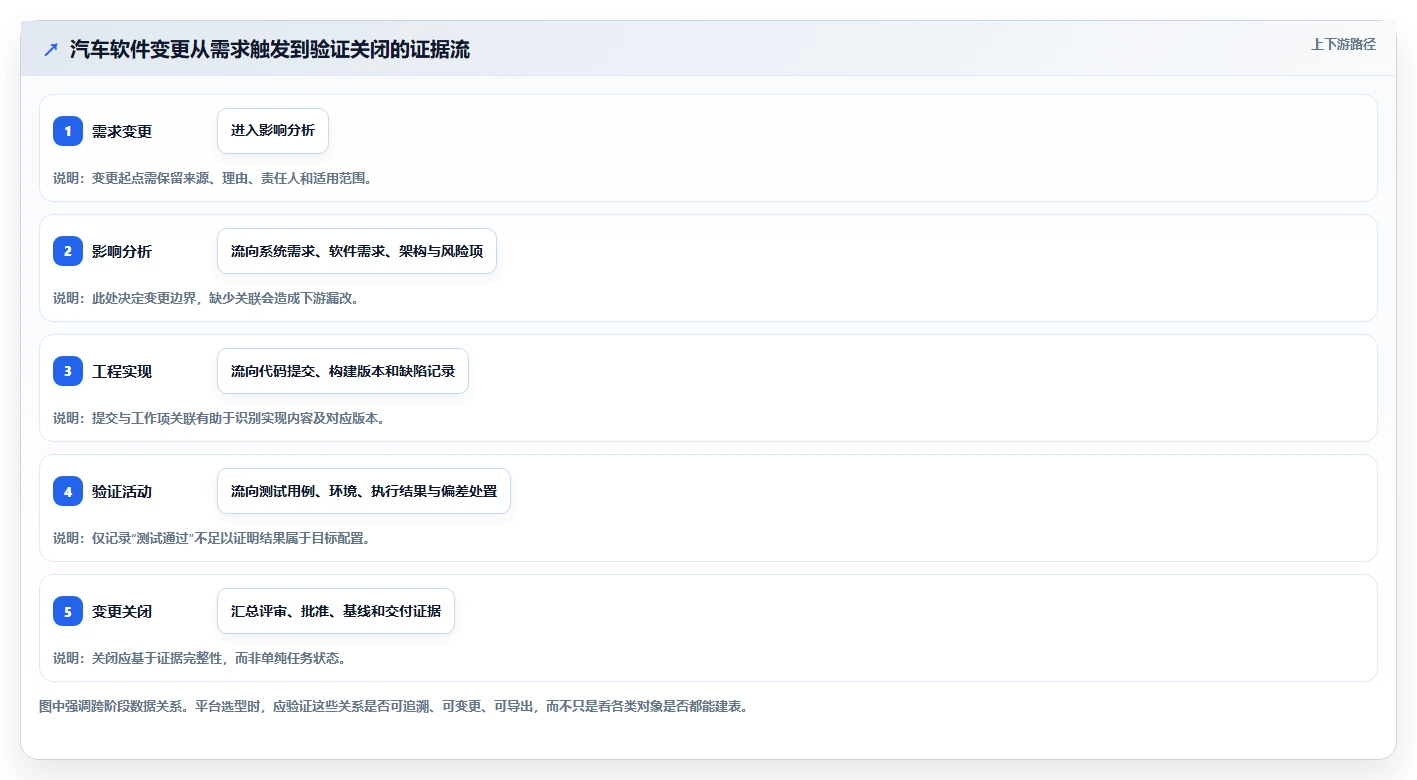1417x780 pixels.
Task: Click the note 此处决定变更边界，缺少关联会造成下游漏改
Action: pos(206,298)
